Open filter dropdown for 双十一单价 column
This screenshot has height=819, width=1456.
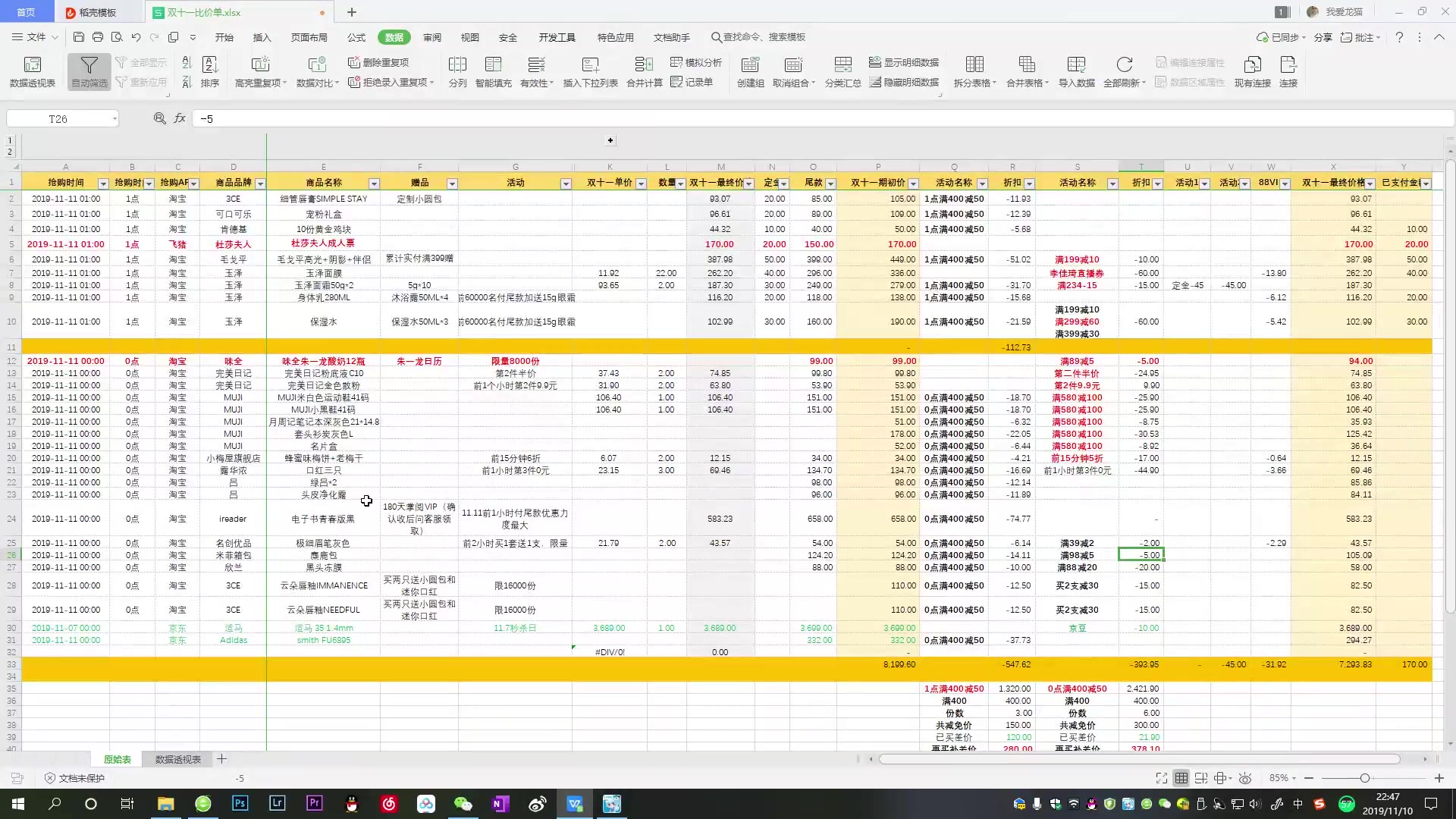(x=641, y=184)
